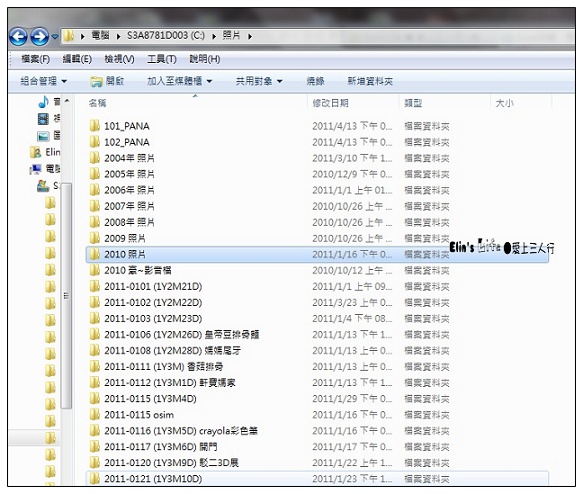Click the 燒錄 toolbar button
This screenshot has height=494, width=583.
tap(315, 81)
